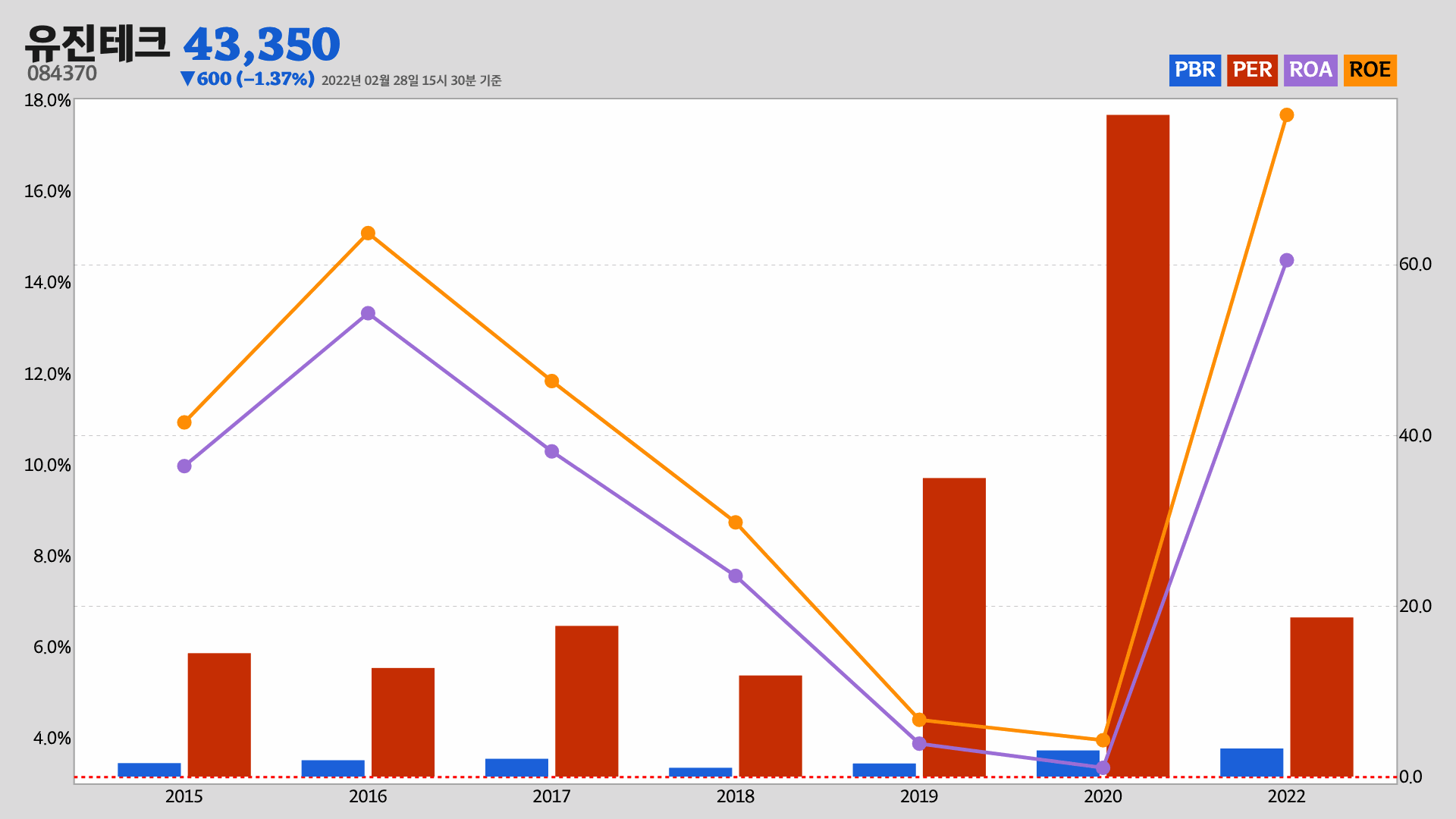Click the purple ROA legend box
Screen dimensions: 1456x819
pyautogui.click(x=1310, y=71)
